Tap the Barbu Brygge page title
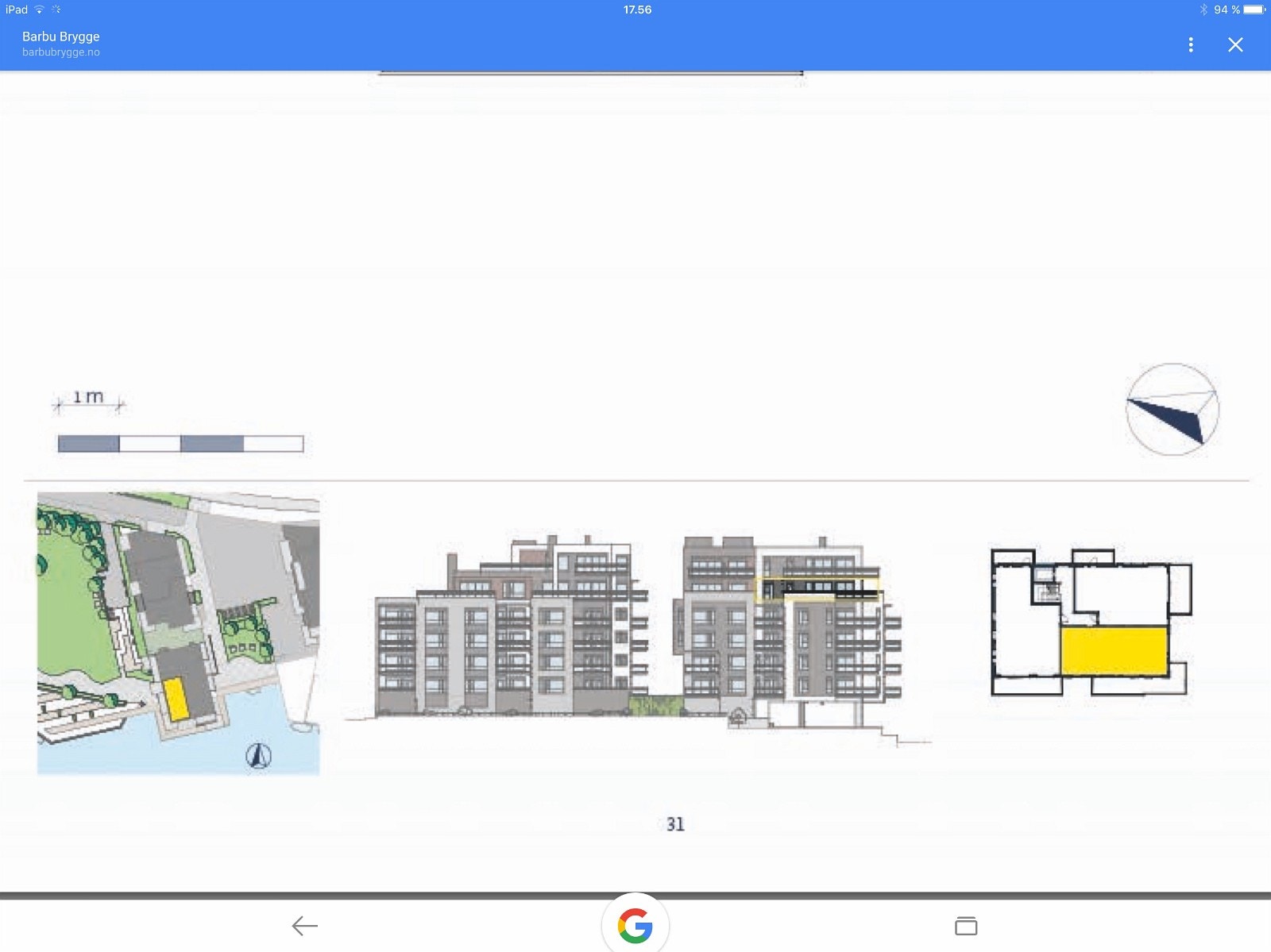The height and width of the screenshot is (952, 1271). [x=61, y=37]
